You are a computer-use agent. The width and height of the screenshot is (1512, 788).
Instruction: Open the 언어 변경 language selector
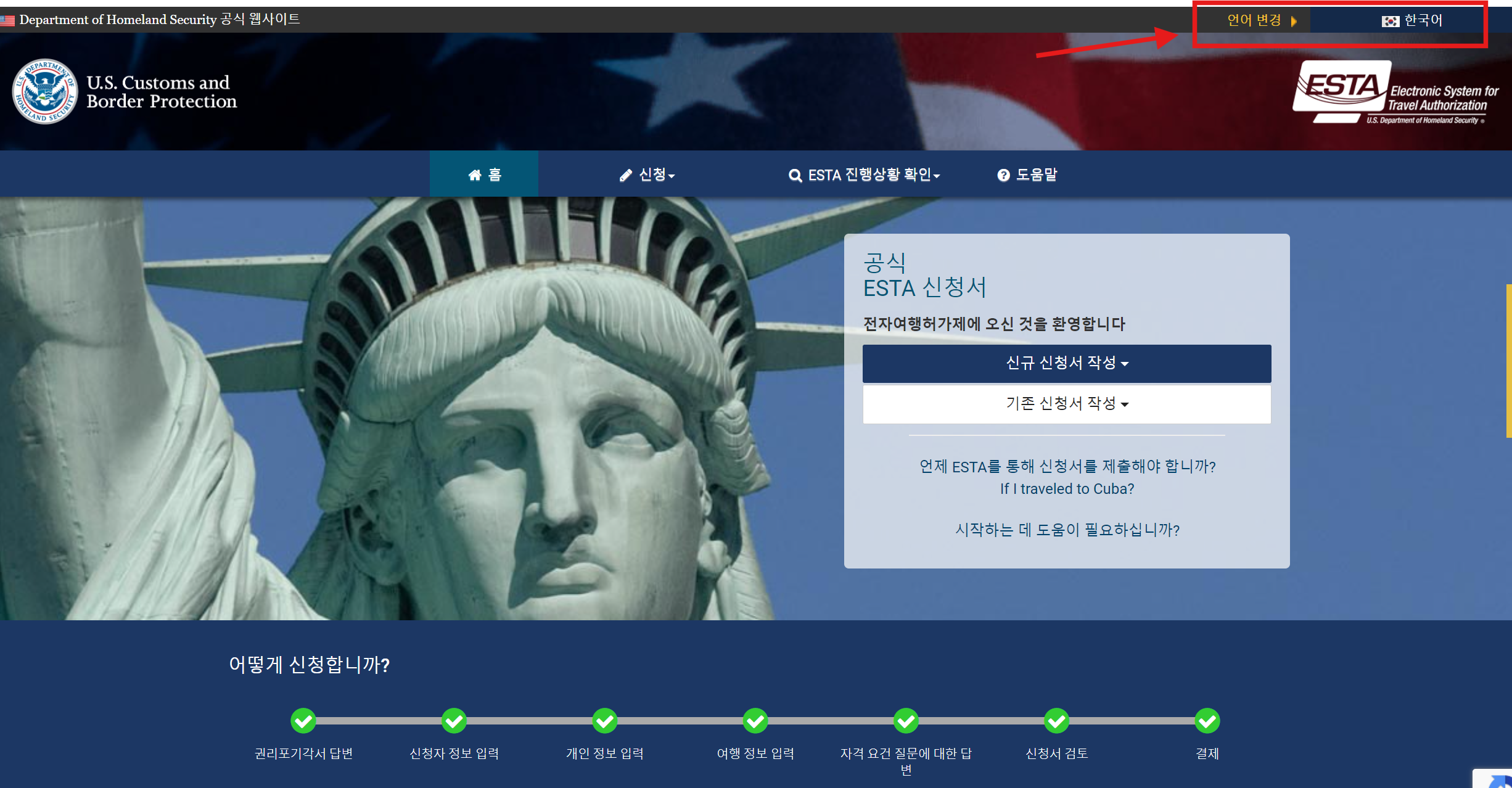1255,20
